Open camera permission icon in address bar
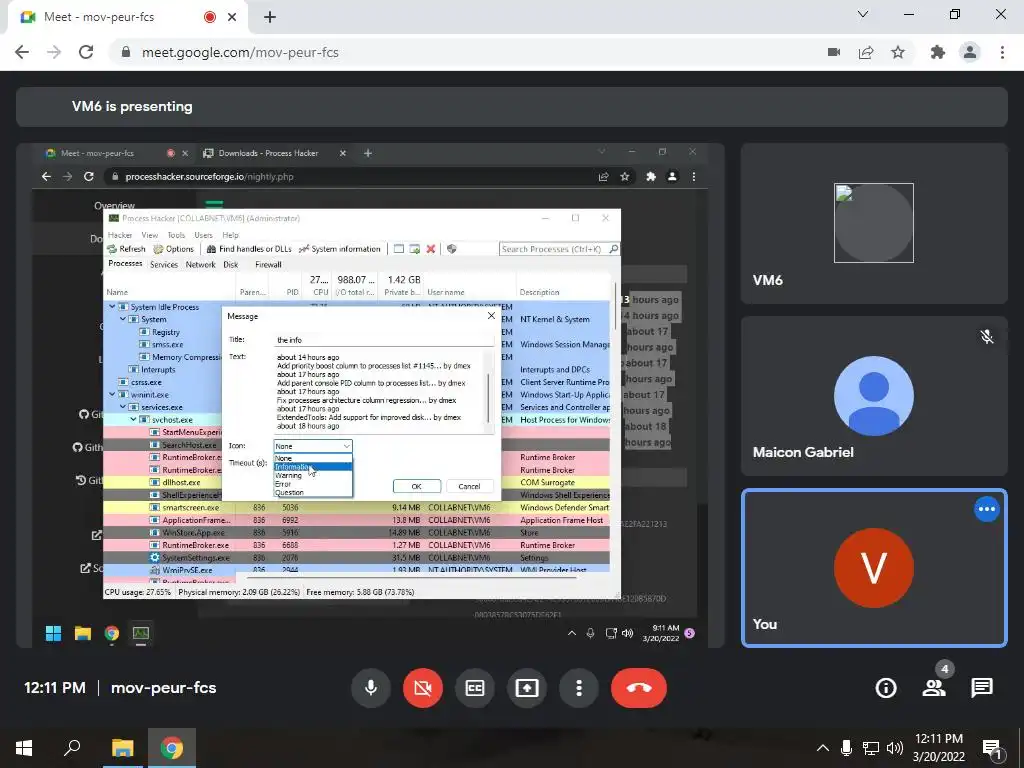Screen dimensions: 1024x768 click(834, 52)
